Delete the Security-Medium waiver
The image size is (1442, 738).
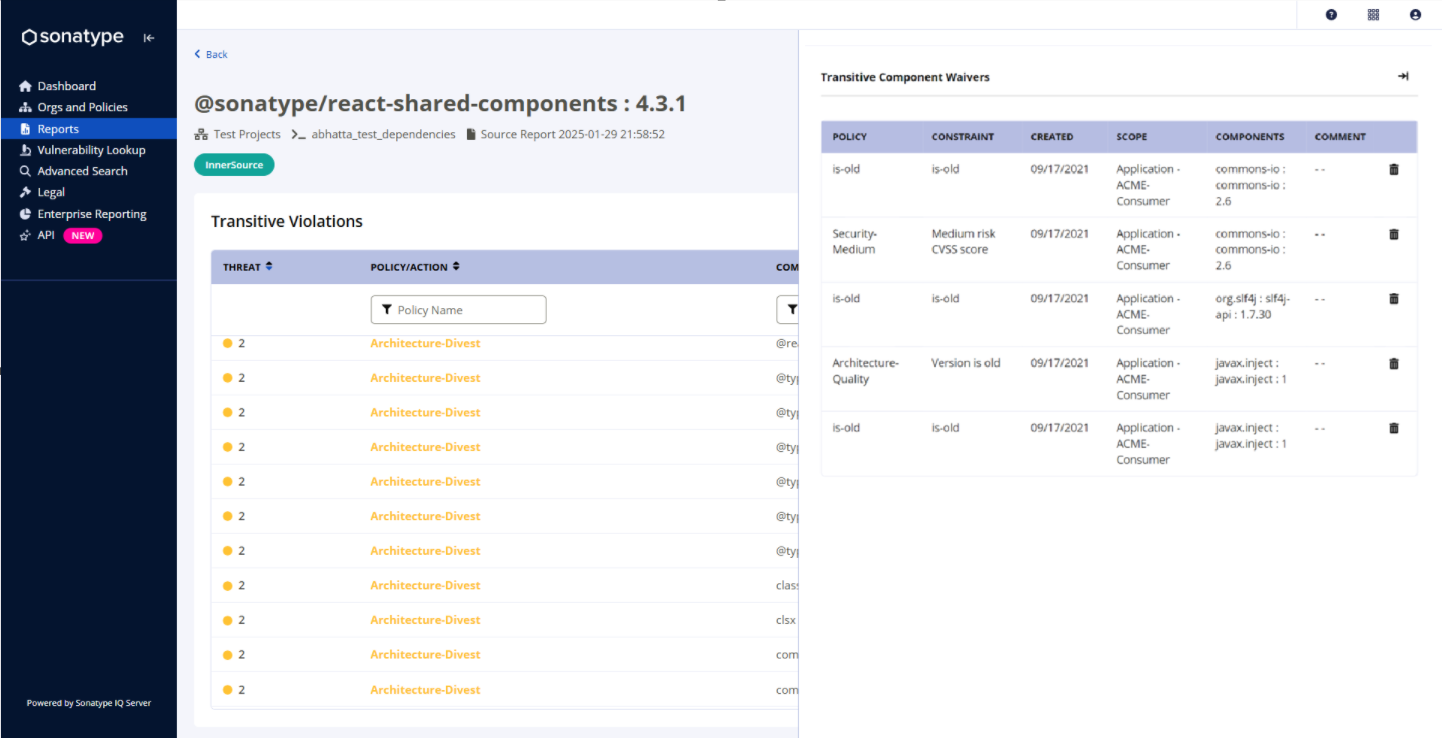coord(1394,234)
